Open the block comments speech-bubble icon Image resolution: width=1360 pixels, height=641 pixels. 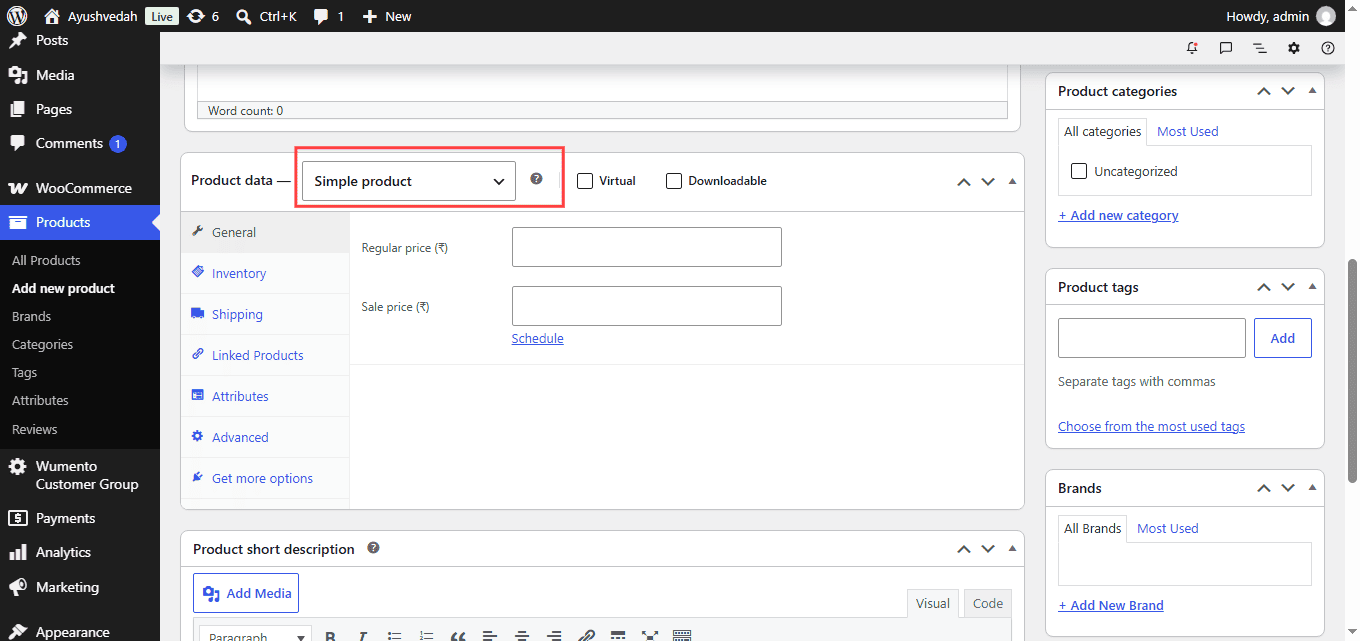(x=1226, y=48)
